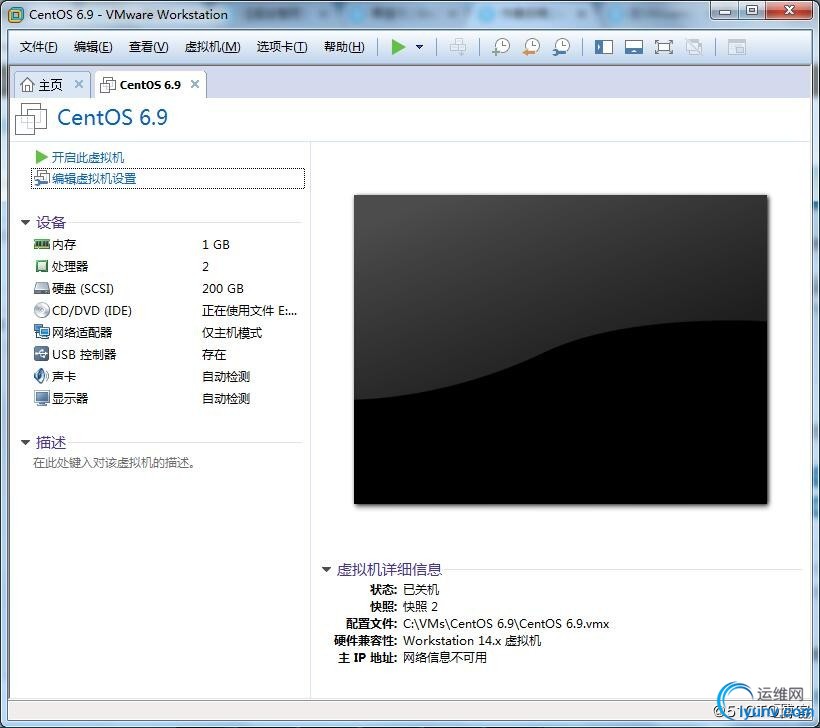
Task: Take a snapshot with the clock-plus icon
Action: [x=500, y=47]
